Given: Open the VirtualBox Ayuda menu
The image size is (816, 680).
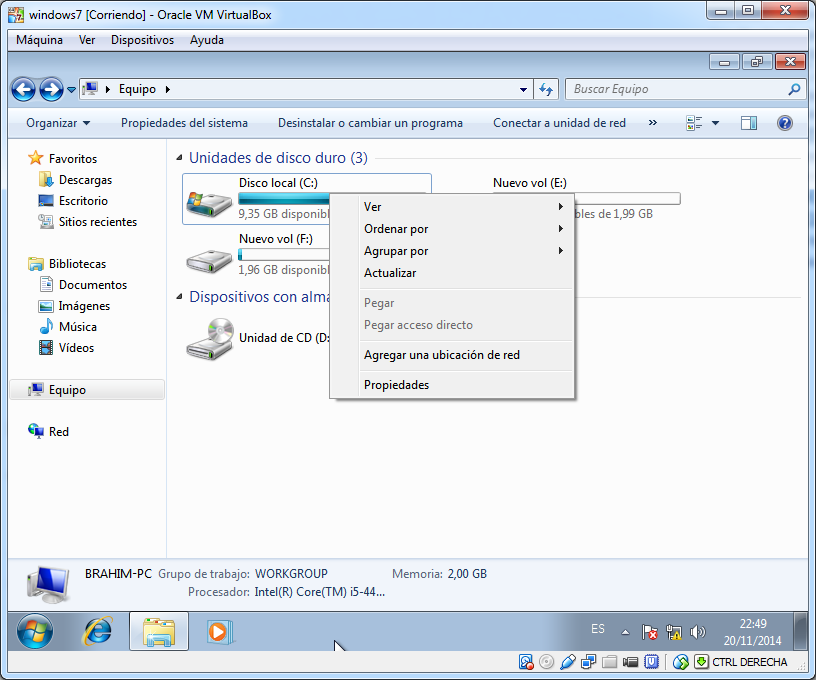Looking at the screenshot, I should (x=207, y=40).
